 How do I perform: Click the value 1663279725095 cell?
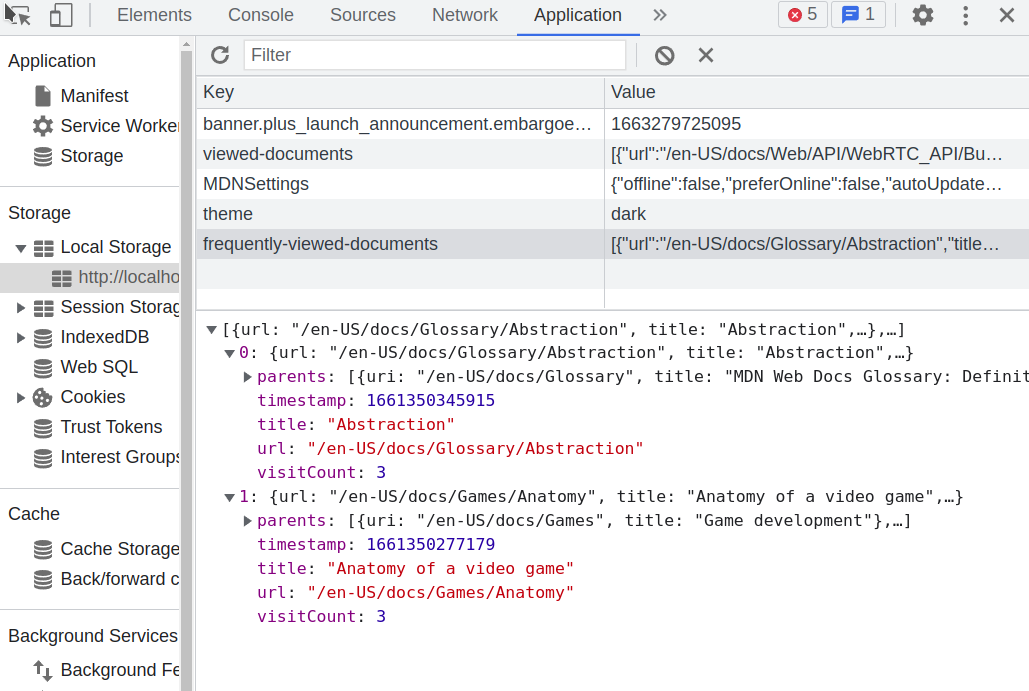pos(816,124)
